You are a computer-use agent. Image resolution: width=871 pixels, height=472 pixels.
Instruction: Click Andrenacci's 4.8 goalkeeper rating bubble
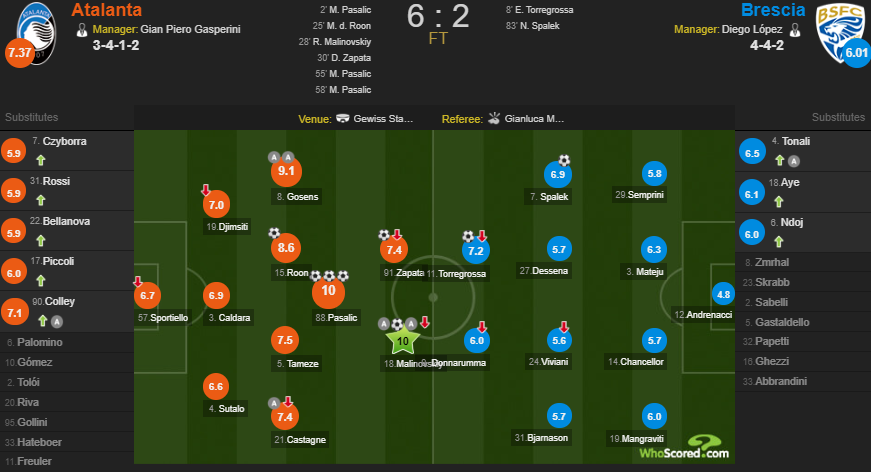pyautogui.click(x=725, y=294)
